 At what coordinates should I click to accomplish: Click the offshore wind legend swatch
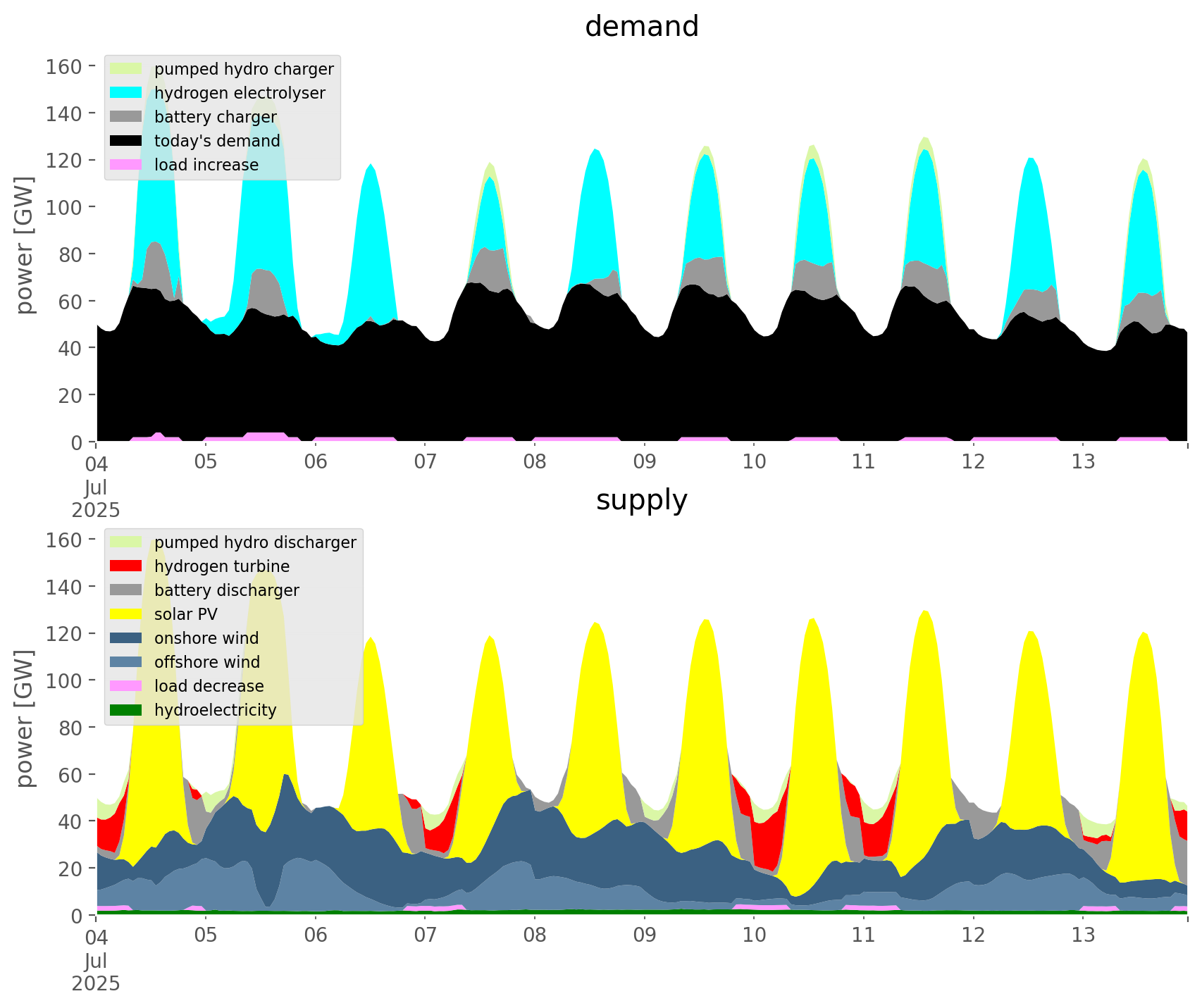click(126, 662)
